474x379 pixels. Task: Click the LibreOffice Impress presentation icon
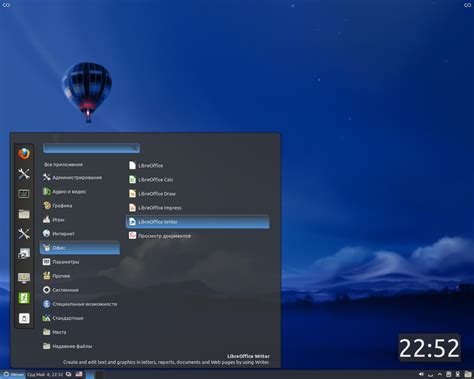(132, 208)
